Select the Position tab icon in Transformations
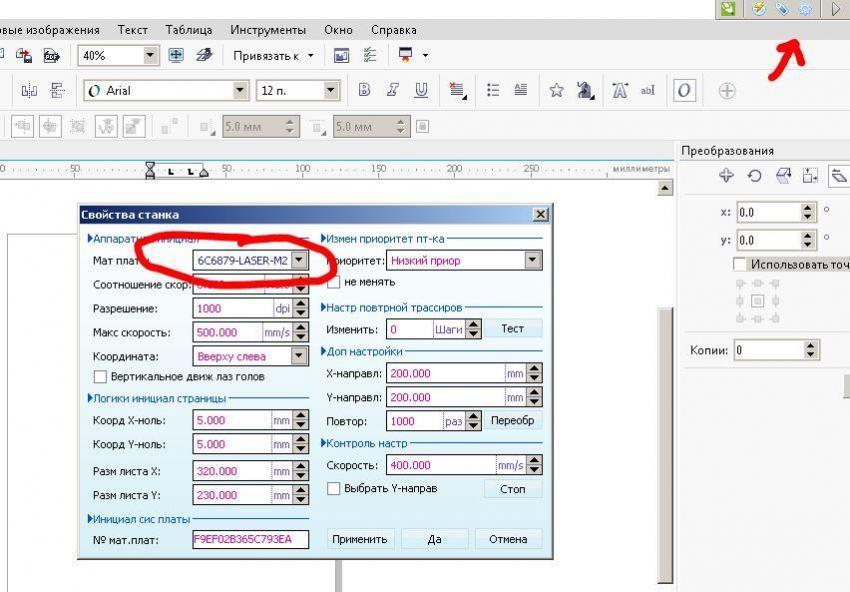 pos(727,176)
